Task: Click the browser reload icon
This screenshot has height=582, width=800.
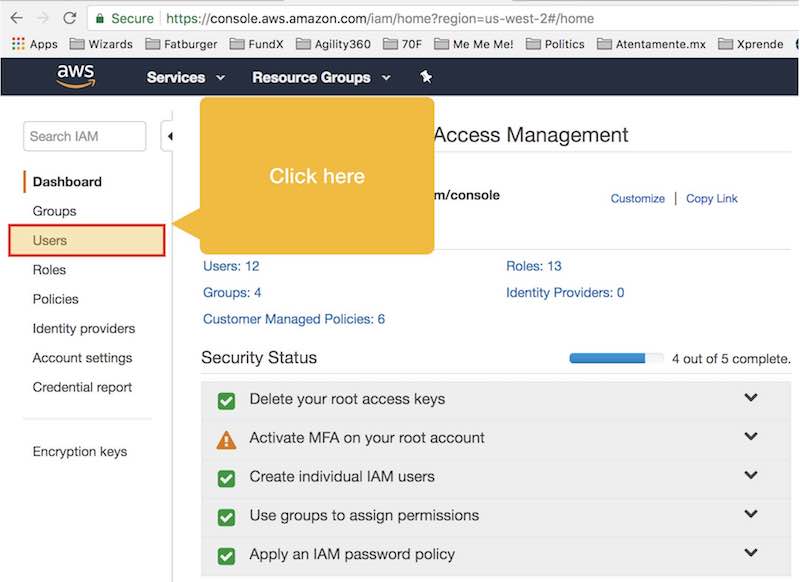Action: point(70,18)
